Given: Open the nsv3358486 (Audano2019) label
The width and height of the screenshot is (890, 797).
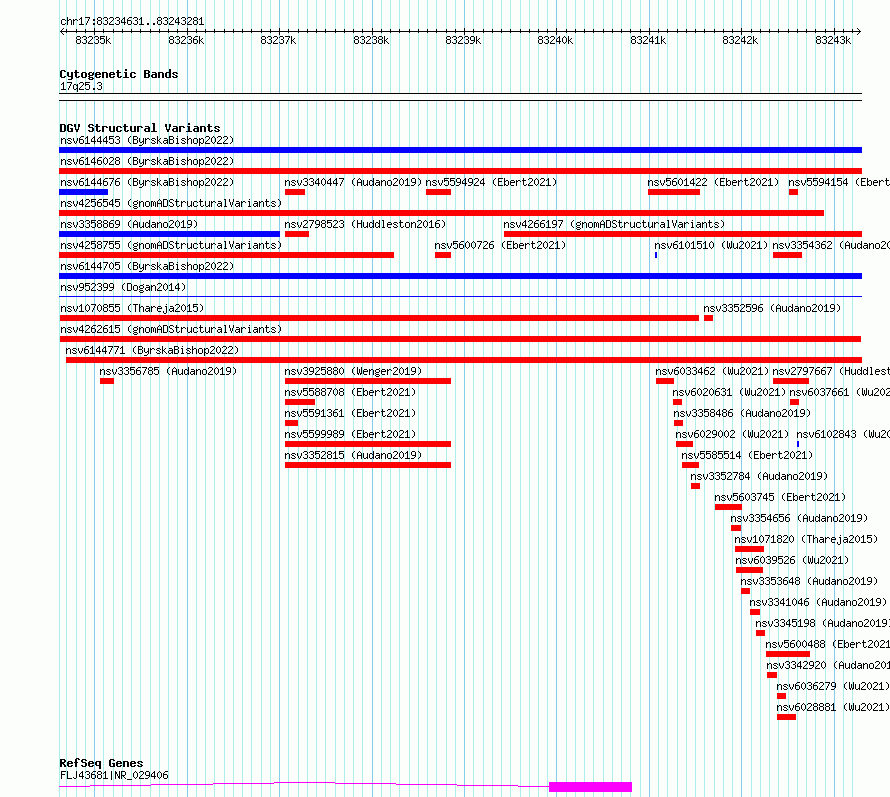Looking at the screenshot, I should point(742,413).
